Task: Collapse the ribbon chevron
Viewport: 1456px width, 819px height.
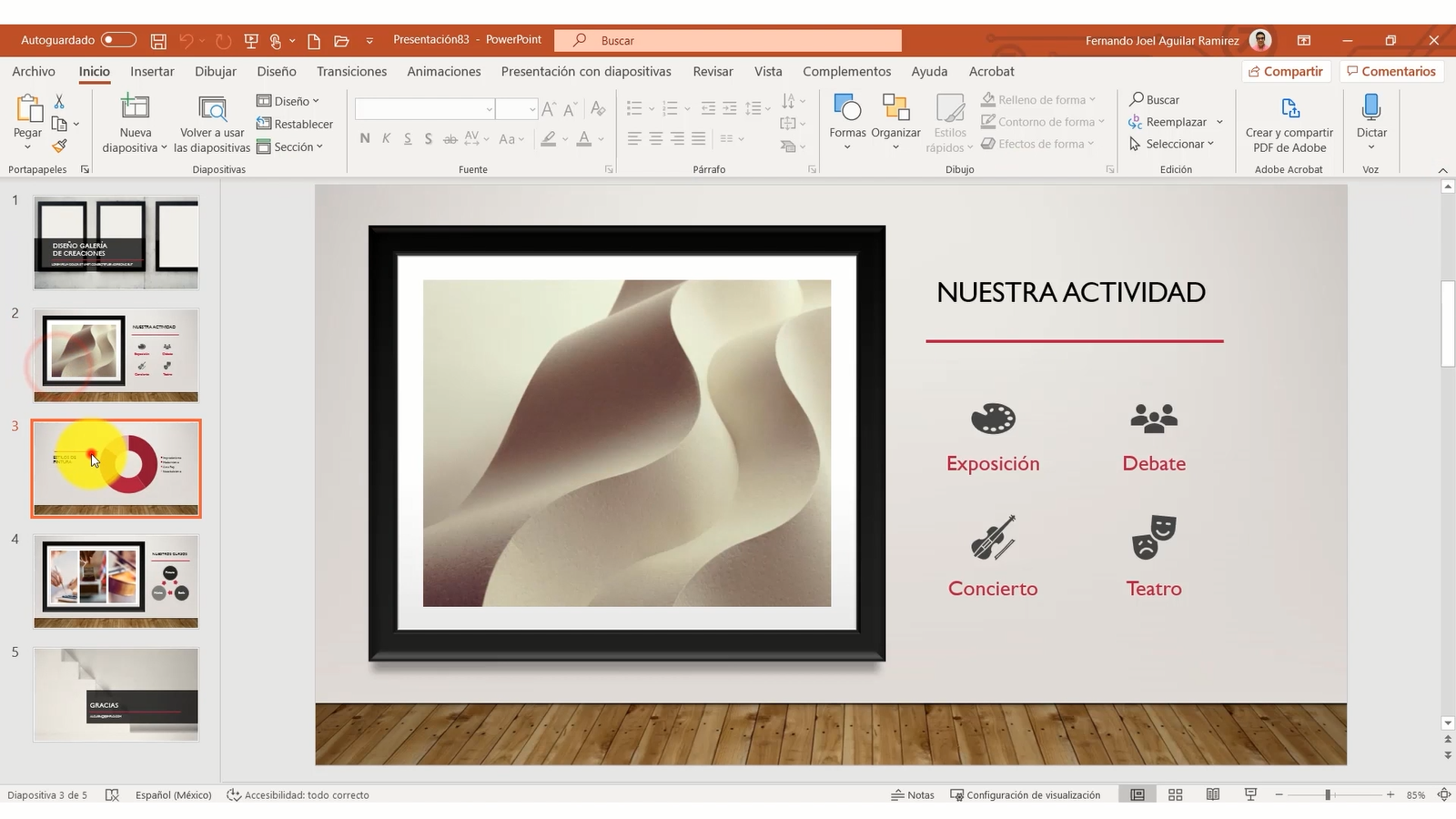Action: coord(1442,170)
